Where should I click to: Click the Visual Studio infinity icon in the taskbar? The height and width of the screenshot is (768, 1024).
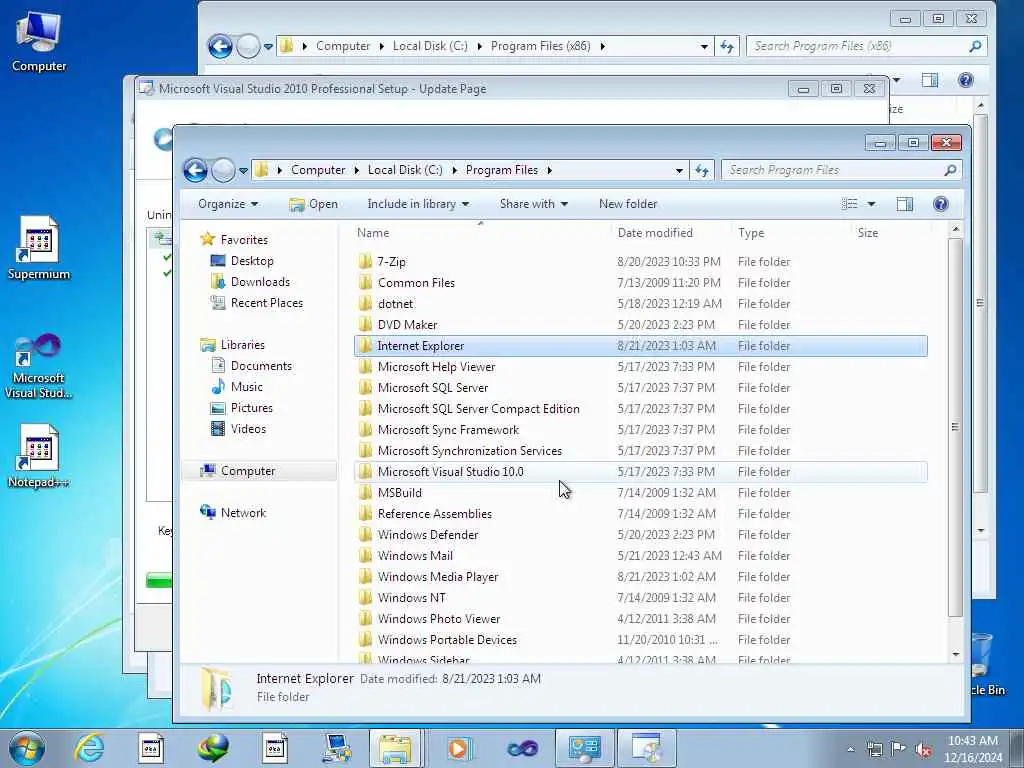click(x=522, y=748)
